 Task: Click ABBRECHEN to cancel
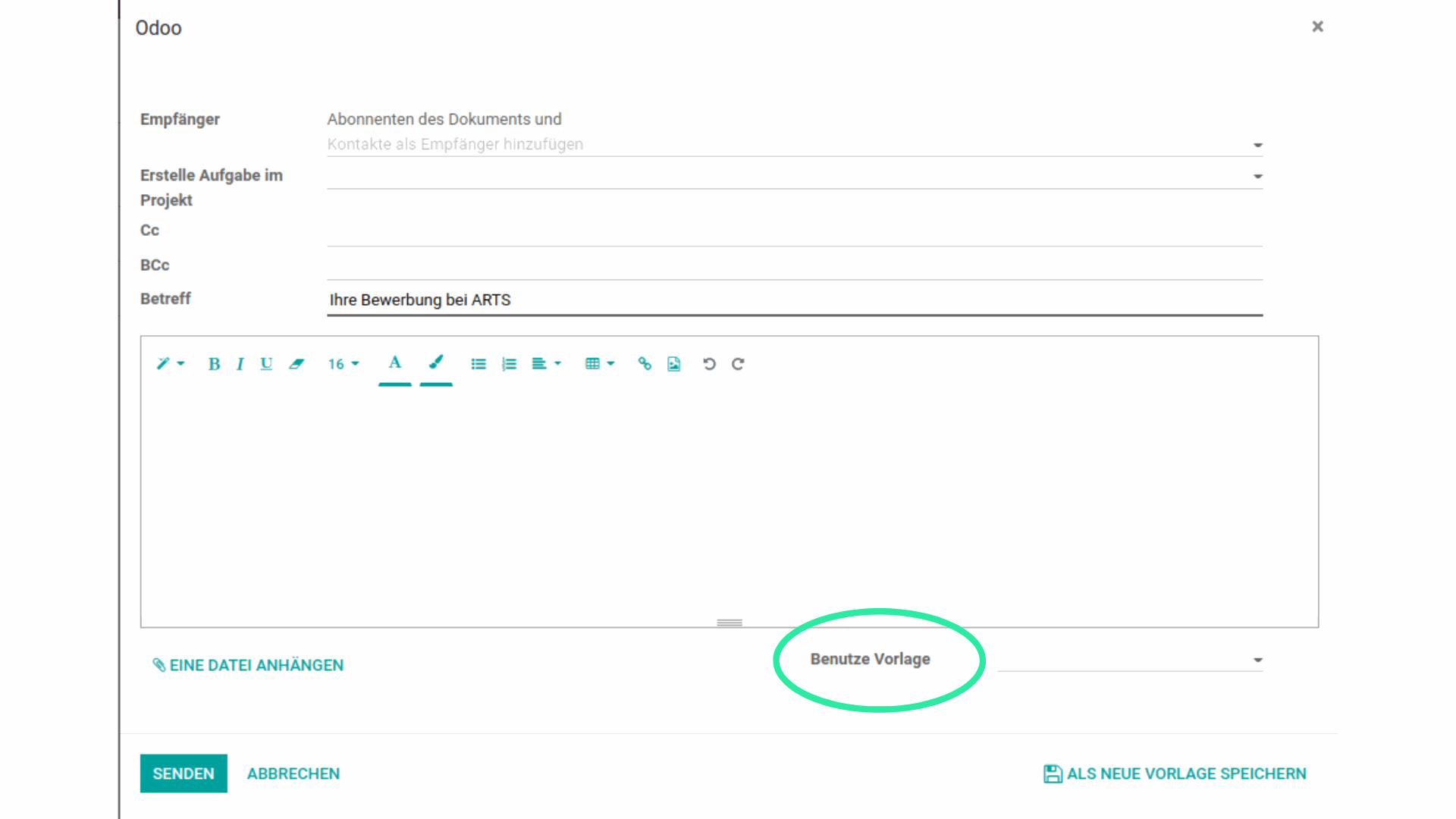click(x=293, y=773)
